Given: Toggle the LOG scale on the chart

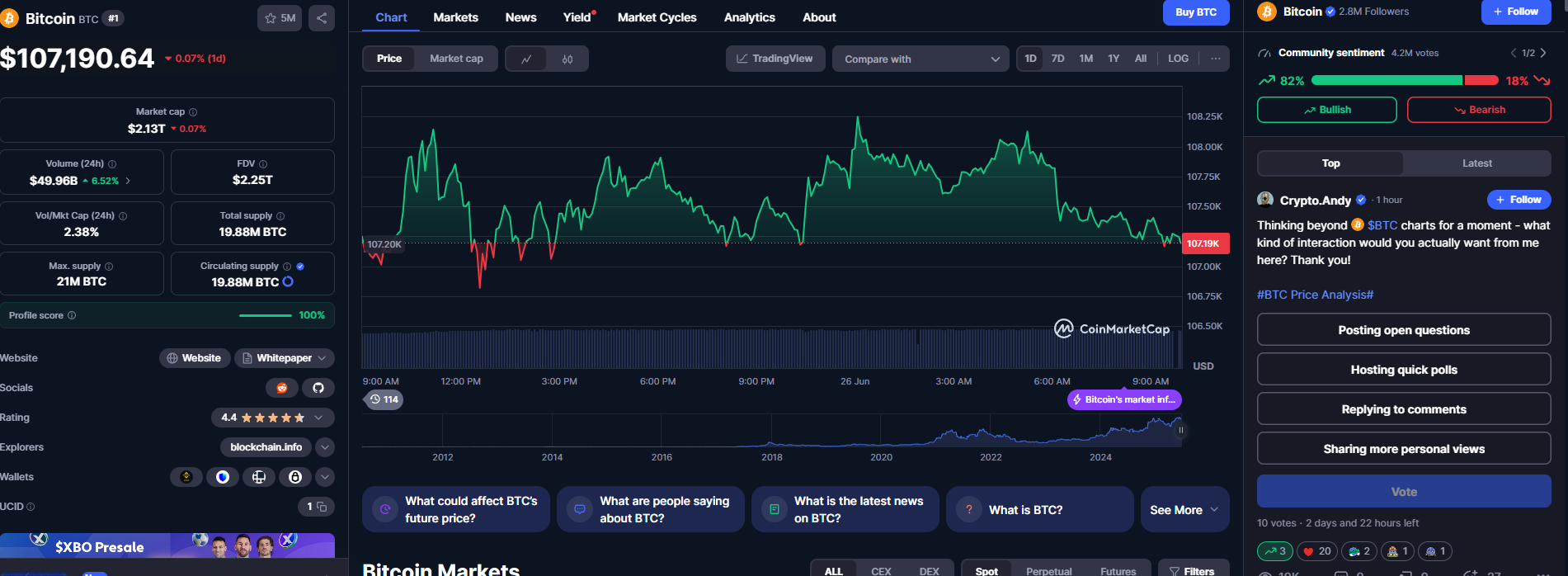Looking at the screenshot, I should [1178, 59].
